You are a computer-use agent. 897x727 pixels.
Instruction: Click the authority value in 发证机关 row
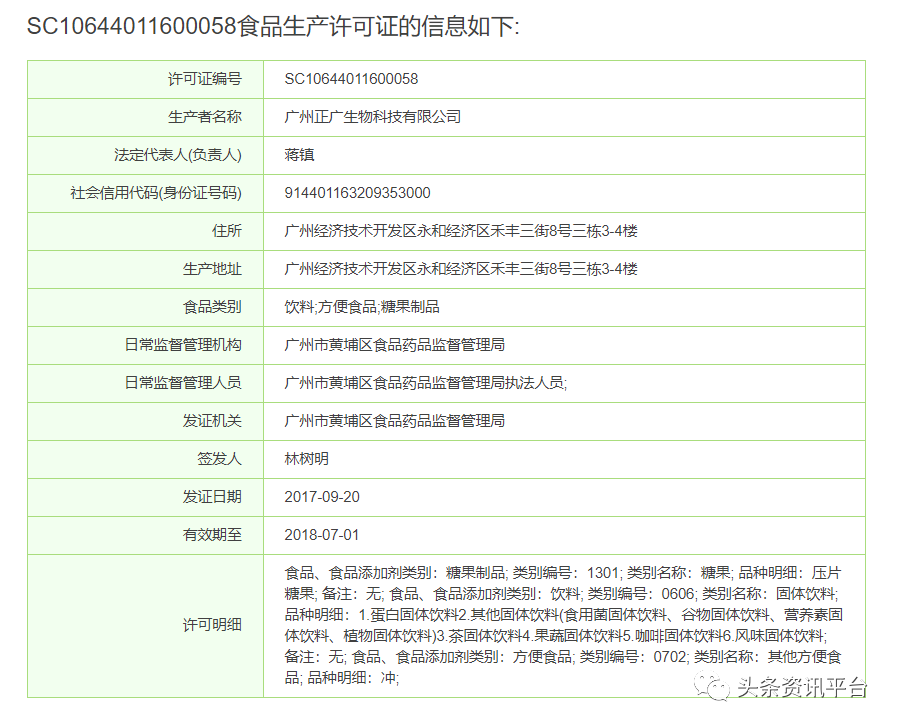tap(395, 421)
